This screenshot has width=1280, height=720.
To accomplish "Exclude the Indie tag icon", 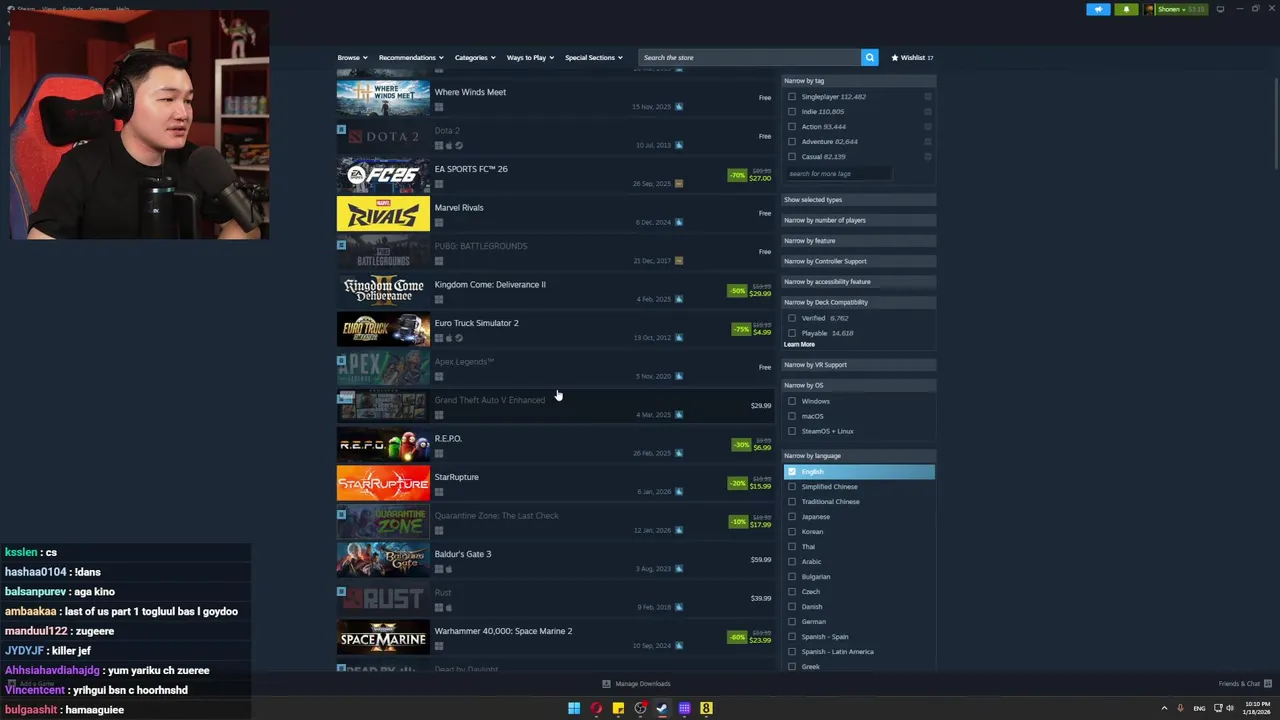I will 928,112.
